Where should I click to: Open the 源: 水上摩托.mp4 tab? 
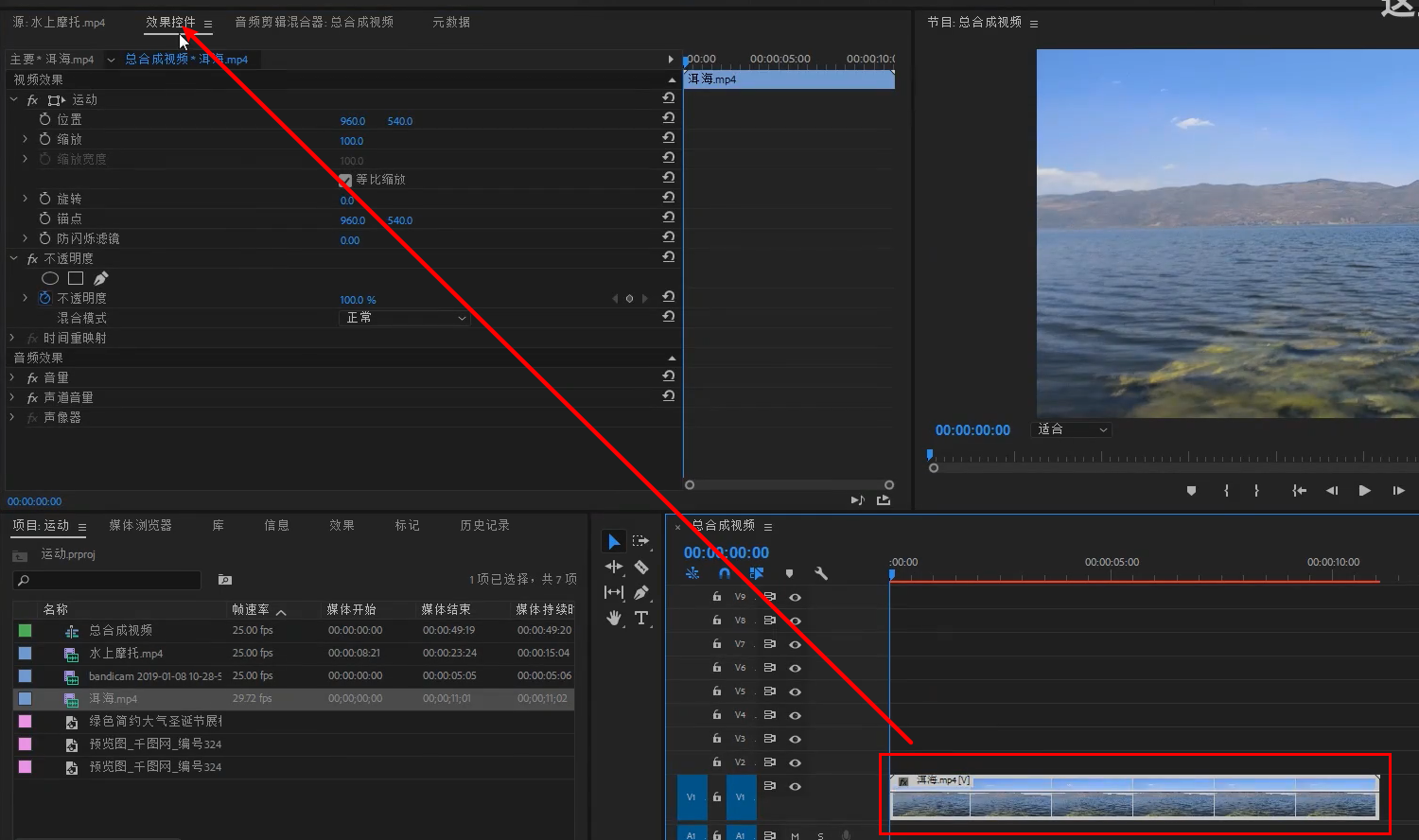[59, 22]
